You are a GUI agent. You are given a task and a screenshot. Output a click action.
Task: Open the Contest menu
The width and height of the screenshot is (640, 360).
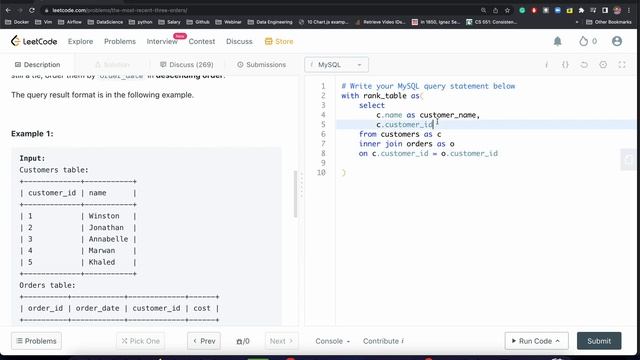point(202,41)
